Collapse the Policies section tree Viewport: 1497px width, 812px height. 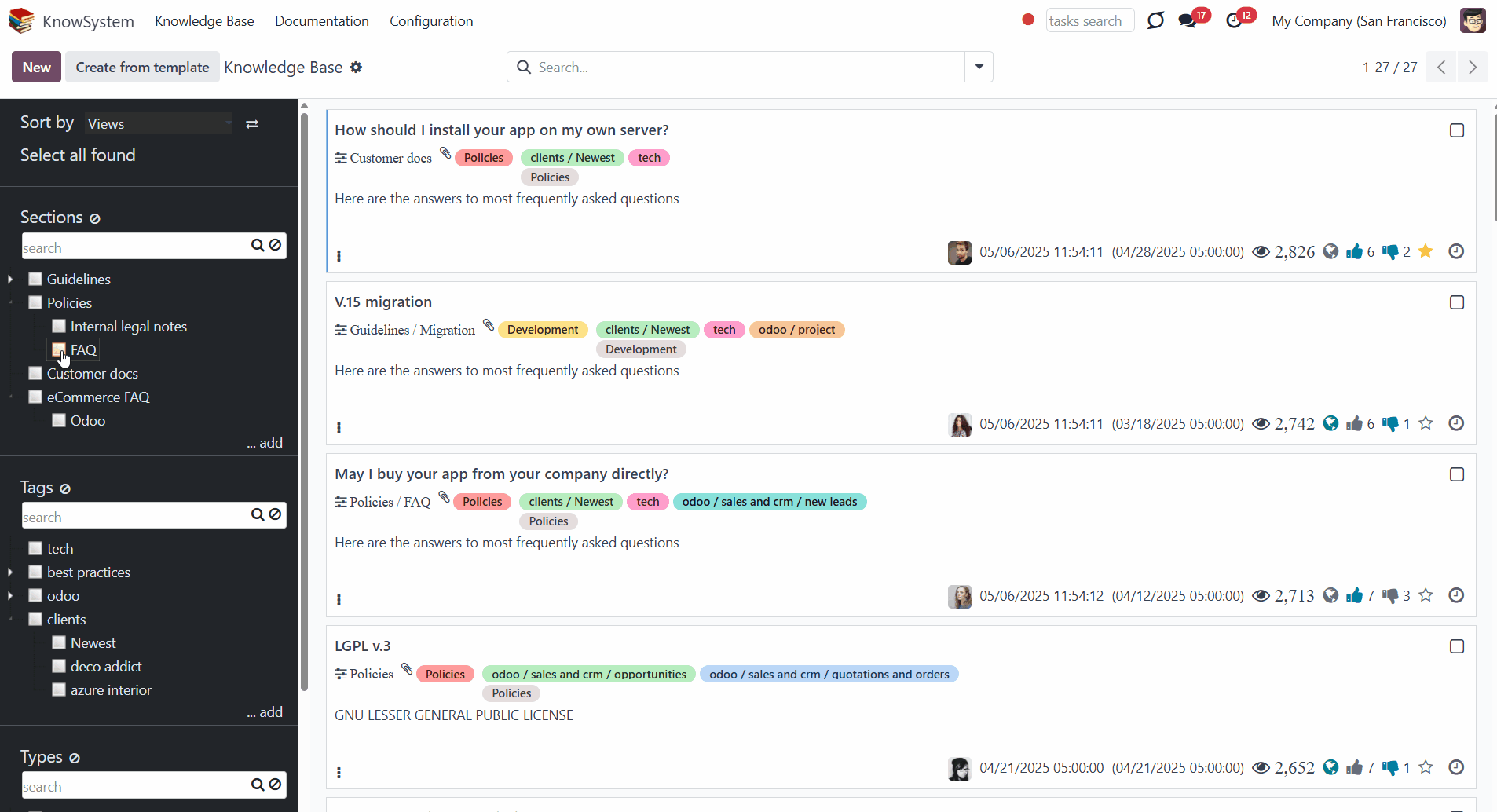[10, 302]
